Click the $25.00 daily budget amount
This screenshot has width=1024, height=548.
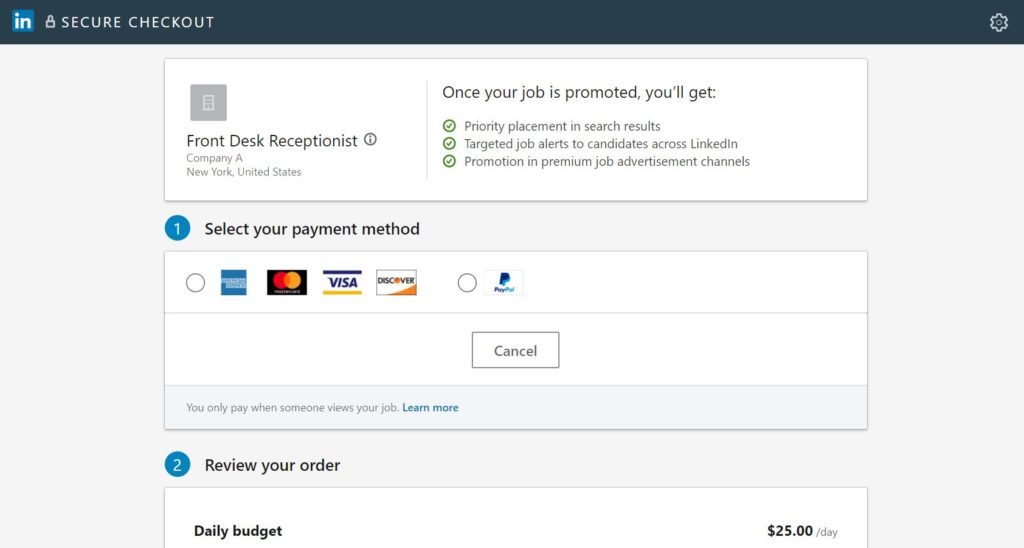click(x=790, y=530)
